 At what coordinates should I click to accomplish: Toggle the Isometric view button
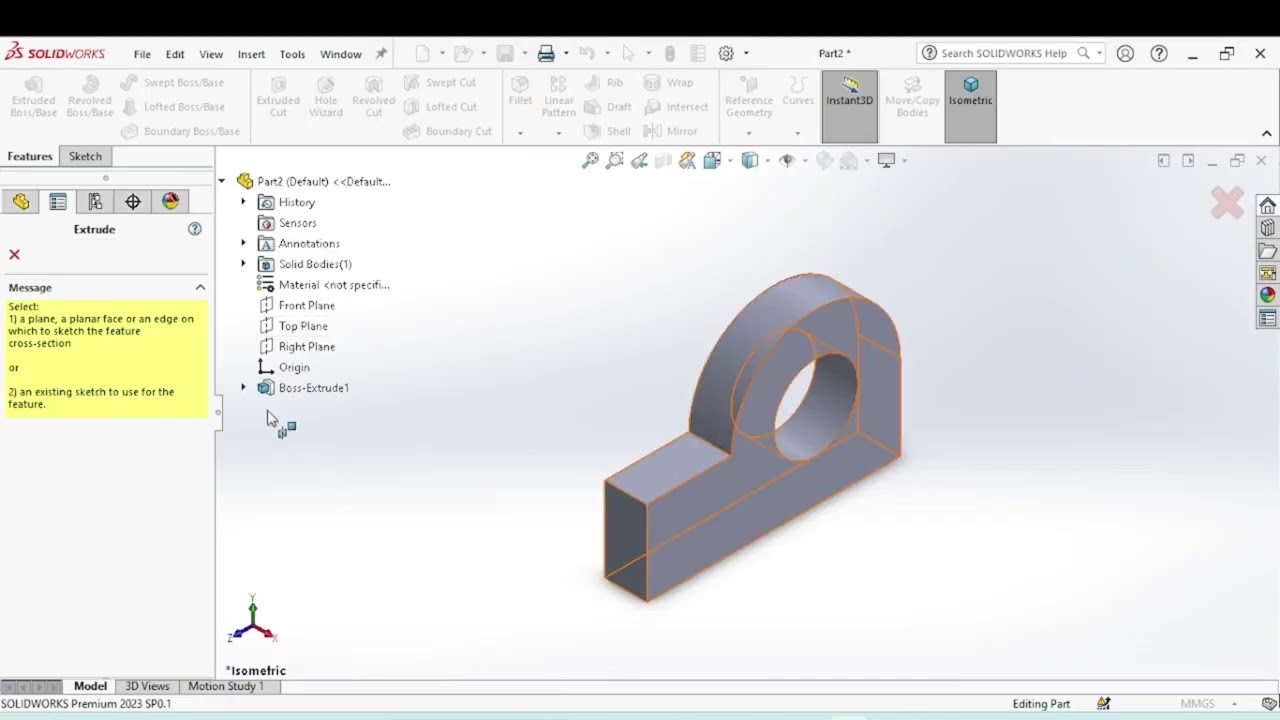coord(970,106)
